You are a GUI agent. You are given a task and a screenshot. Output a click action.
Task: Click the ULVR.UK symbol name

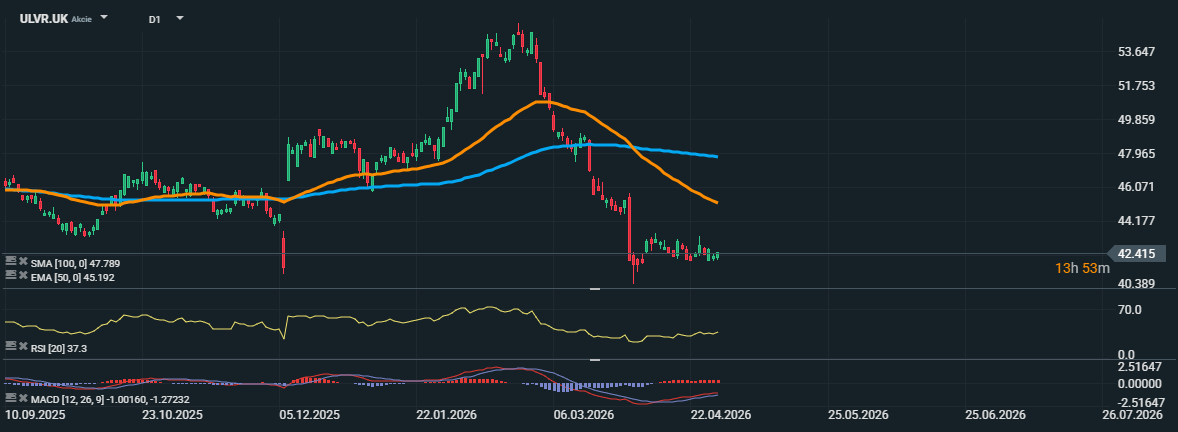44,19
